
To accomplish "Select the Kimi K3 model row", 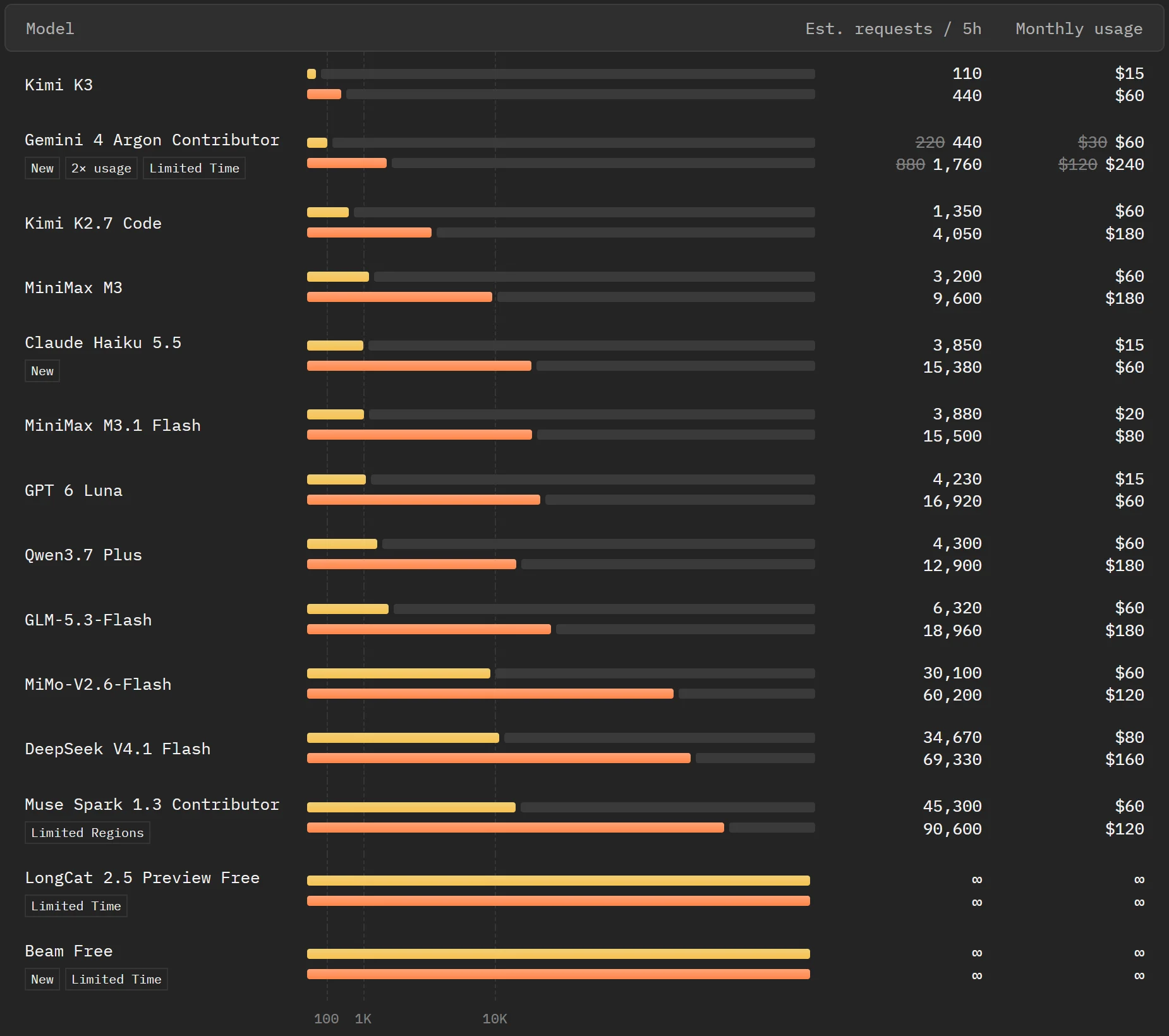I will tap(584, 85).
